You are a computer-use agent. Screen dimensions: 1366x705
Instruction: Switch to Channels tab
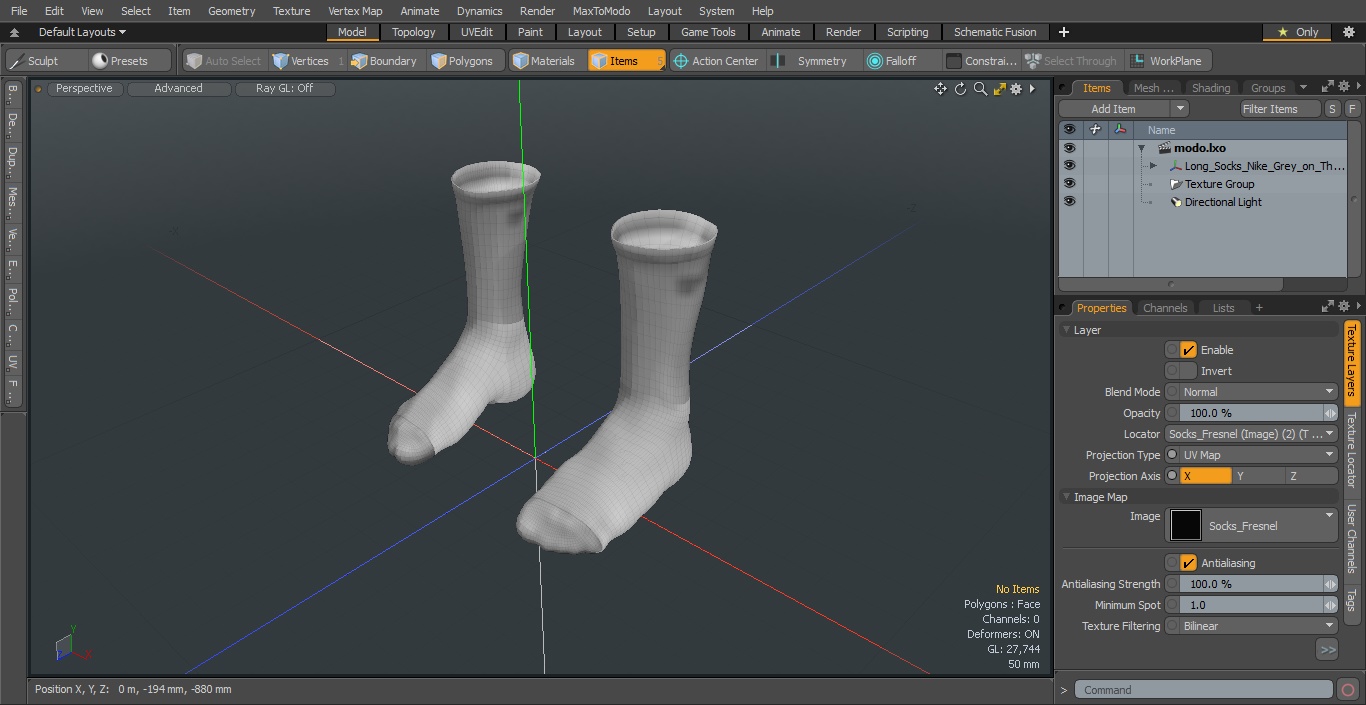1165,308
